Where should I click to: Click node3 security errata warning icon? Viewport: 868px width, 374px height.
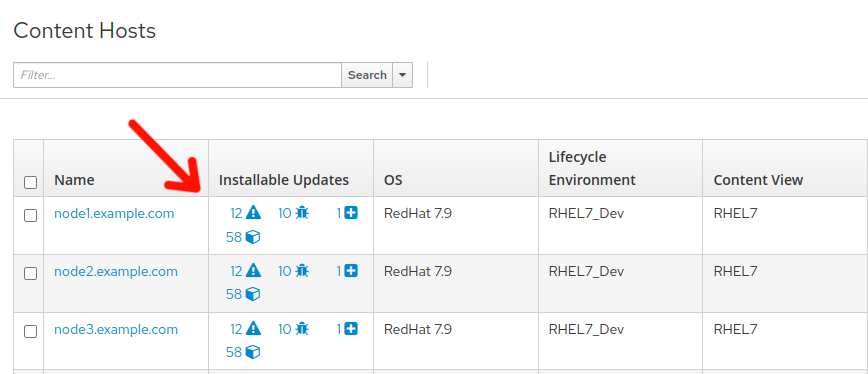pos(253,329)
